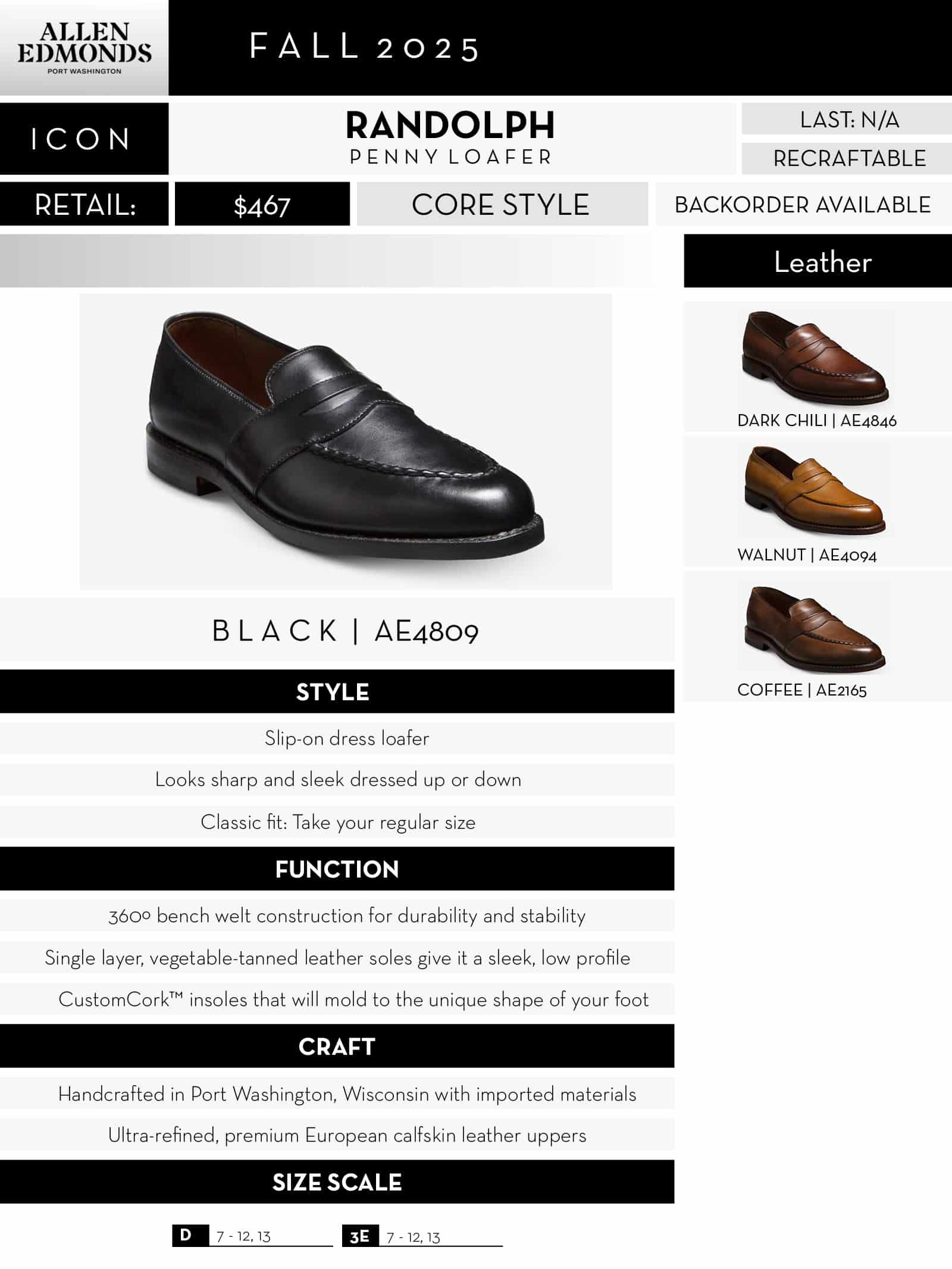
Task: Select the Walnut loafer thumbnail
Action: 814,491
